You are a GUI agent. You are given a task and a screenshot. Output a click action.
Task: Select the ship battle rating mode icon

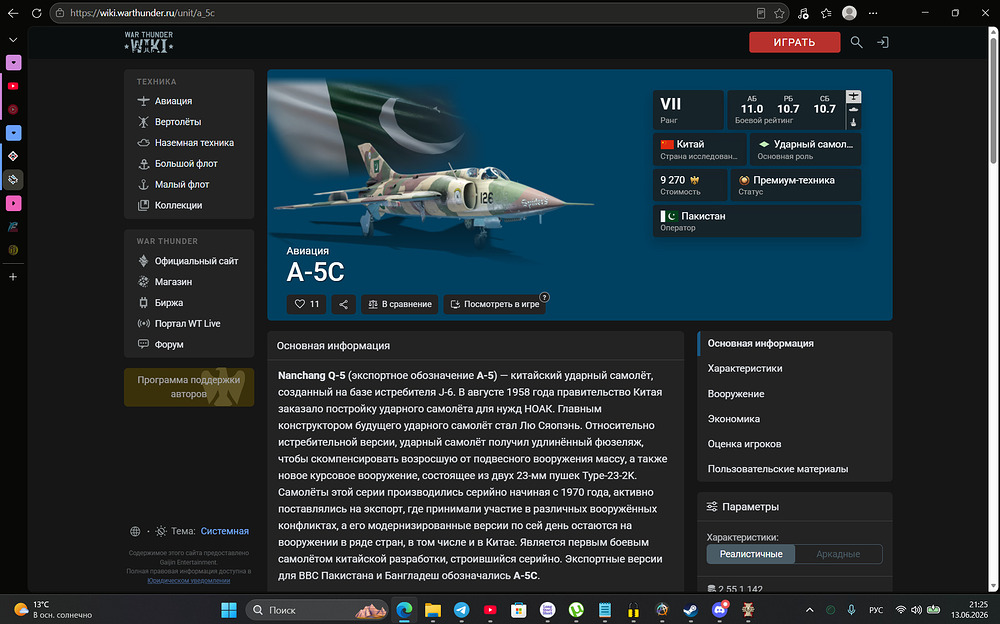(853, 122)
